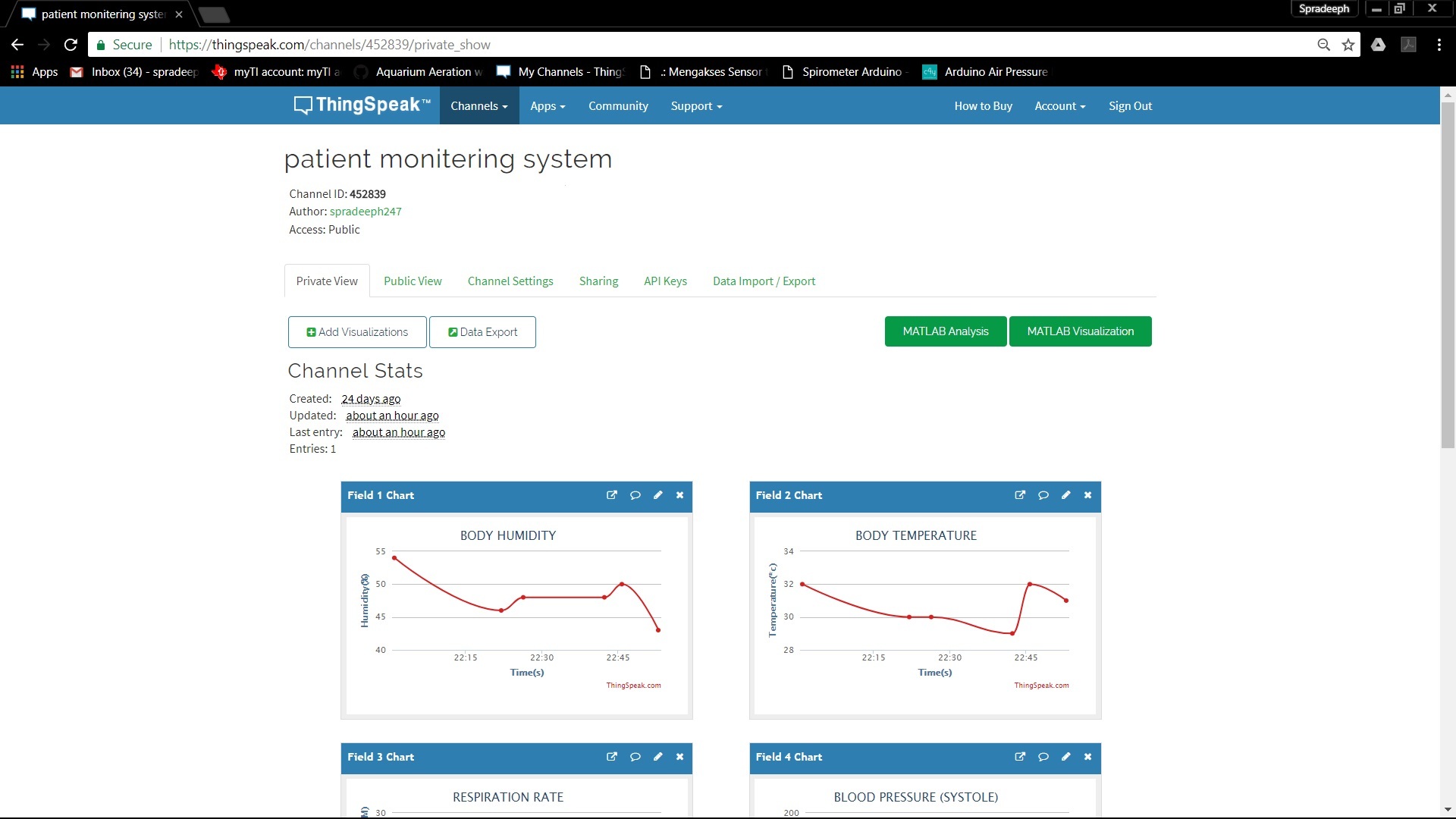Open Field 3 Chart in new window icon
The height and width of the screenshot is (819, 1456).
coord(612,757)
